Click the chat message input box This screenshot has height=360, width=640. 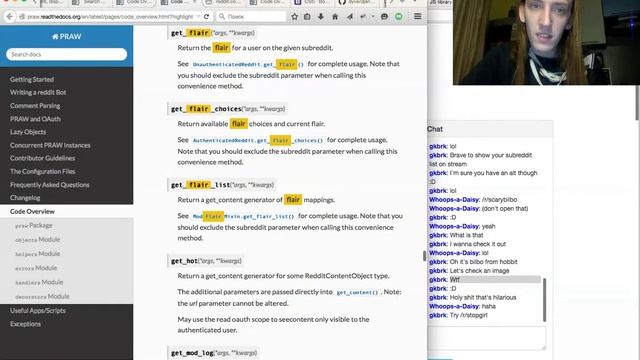tap(487, 338)
